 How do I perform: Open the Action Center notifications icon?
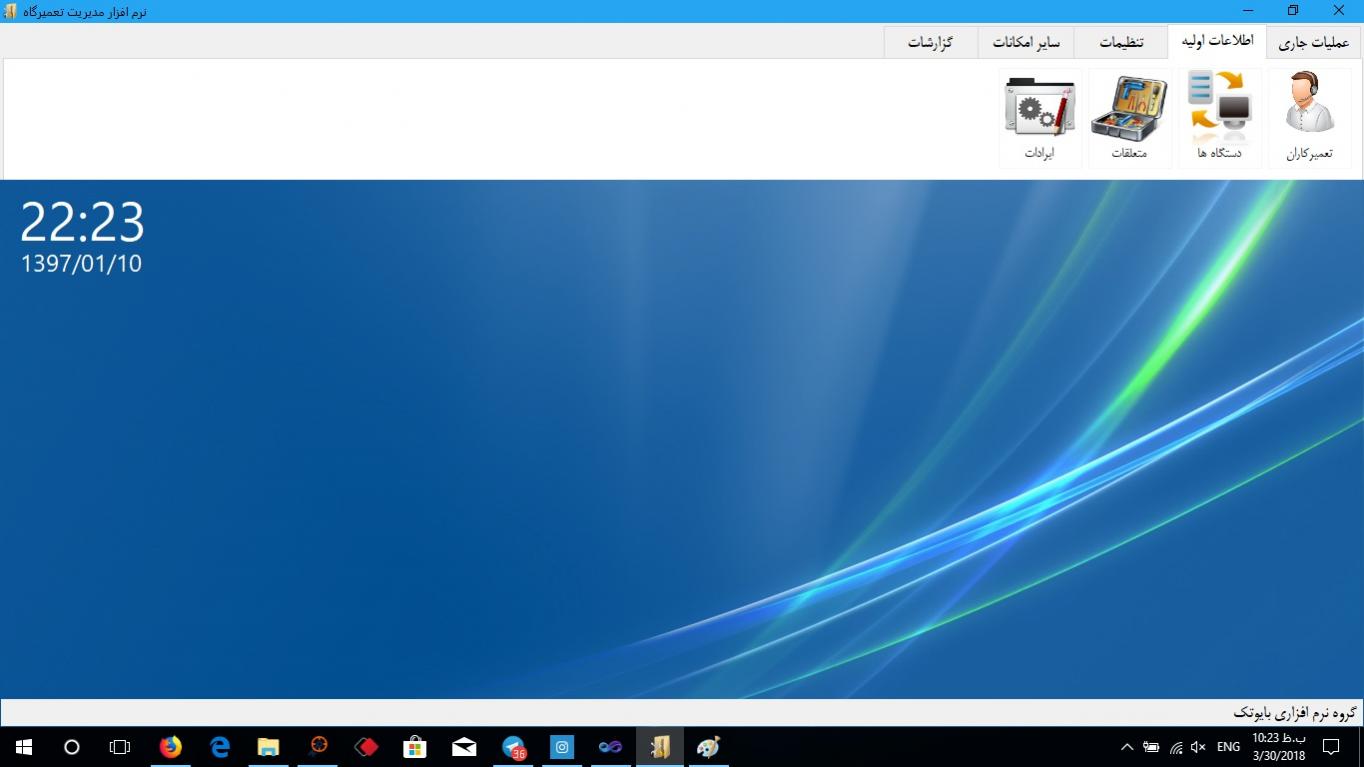pos(1331,747)
